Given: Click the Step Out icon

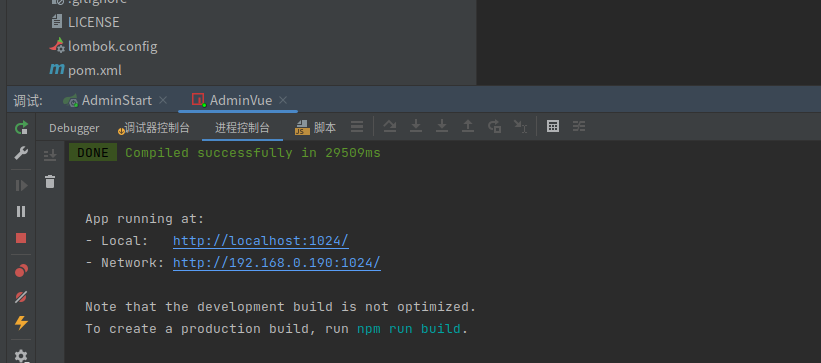Looking at the screenshot, I should pos(468,126).
